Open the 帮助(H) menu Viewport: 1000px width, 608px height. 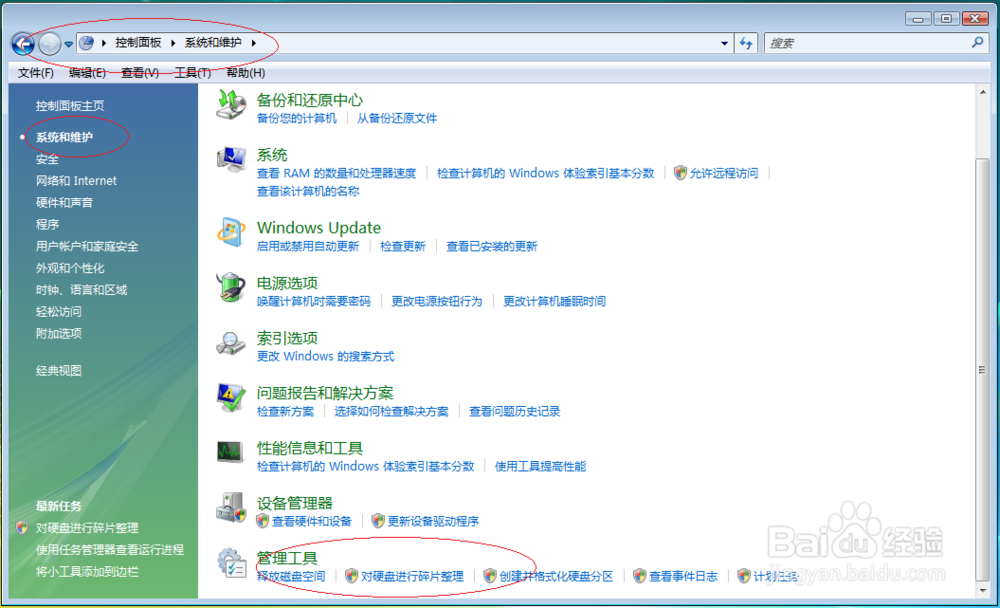pyautogui.click(x=246, y=73)
